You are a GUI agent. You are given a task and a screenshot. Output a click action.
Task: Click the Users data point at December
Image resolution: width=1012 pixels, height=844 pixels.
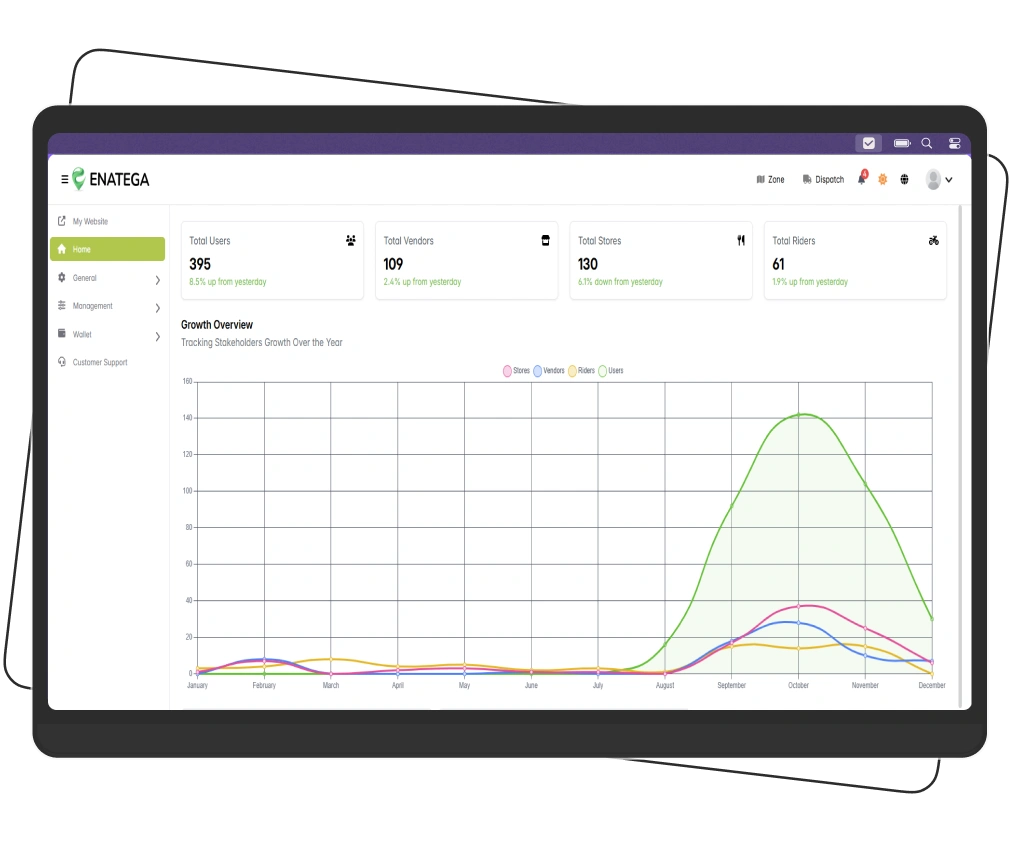(x=931, y=619)
